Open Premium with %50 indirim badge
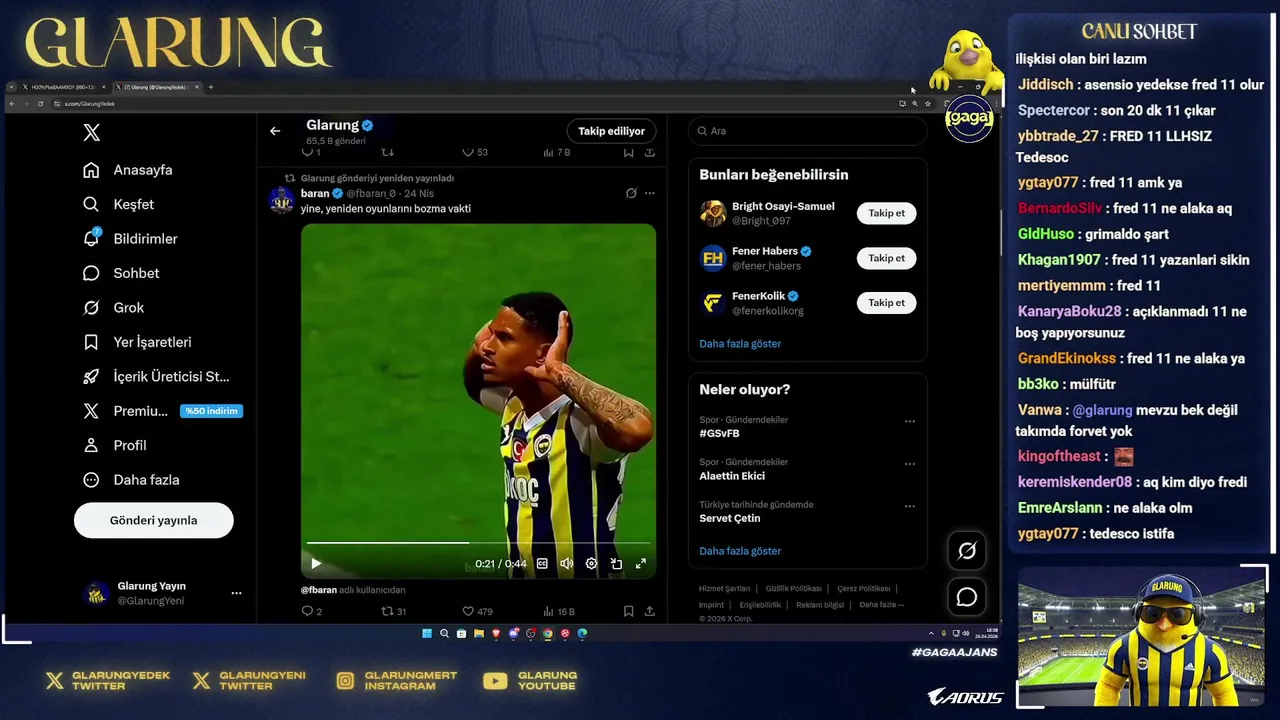 pos(162,411)
